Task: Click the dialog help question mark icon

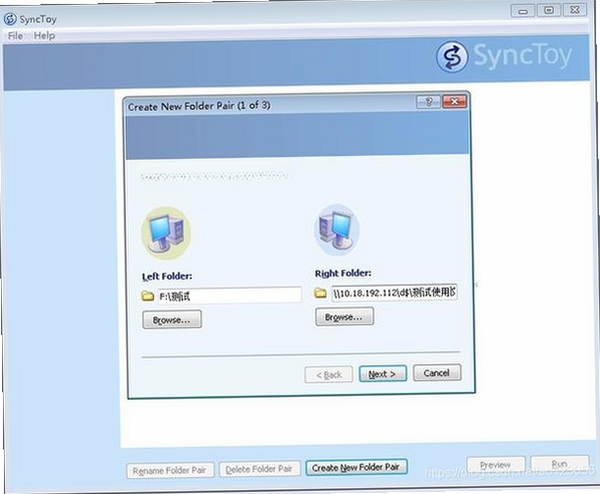Action: click(428, 102)
